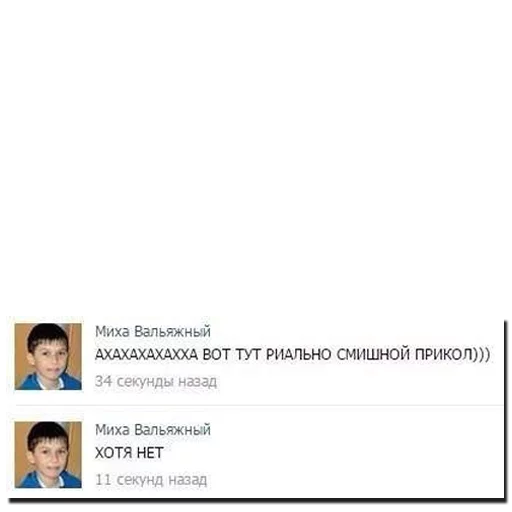Click the word РИАЛЬНО in first comment
The height and width of the screenshot is (512, 512).
[298, 354]
